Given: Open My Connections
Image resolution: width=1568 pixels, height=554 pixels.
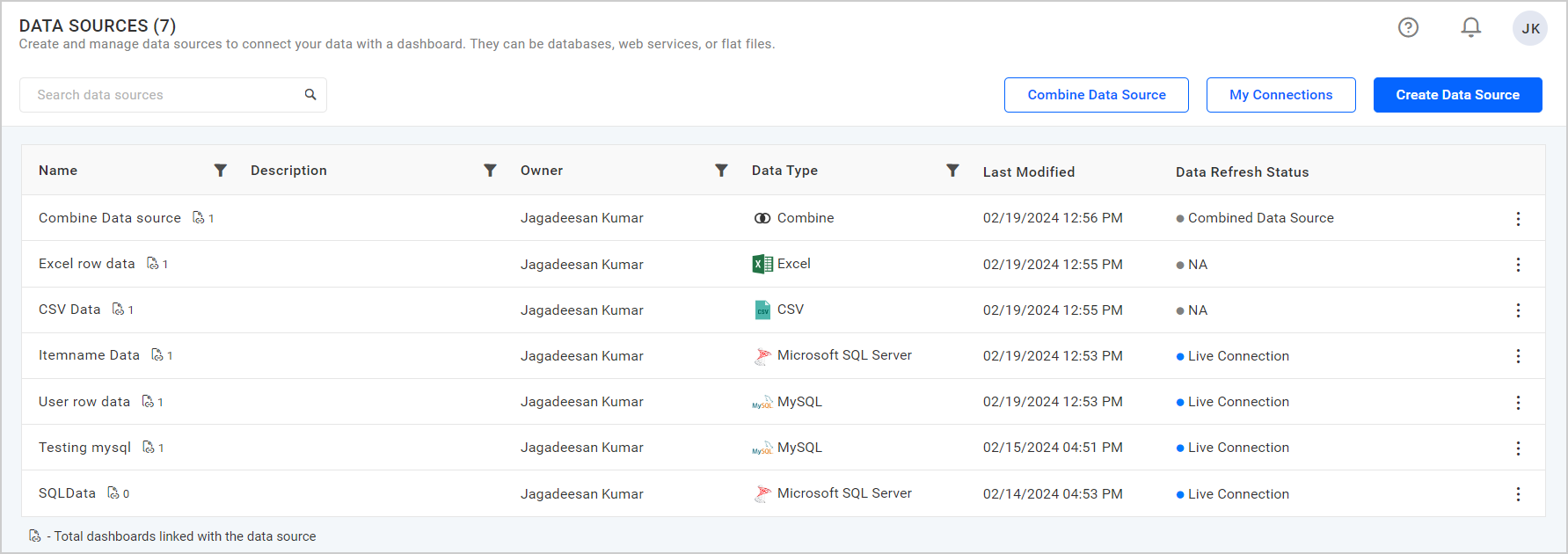Looking at the screenshot, I should tap(1280, 95).
